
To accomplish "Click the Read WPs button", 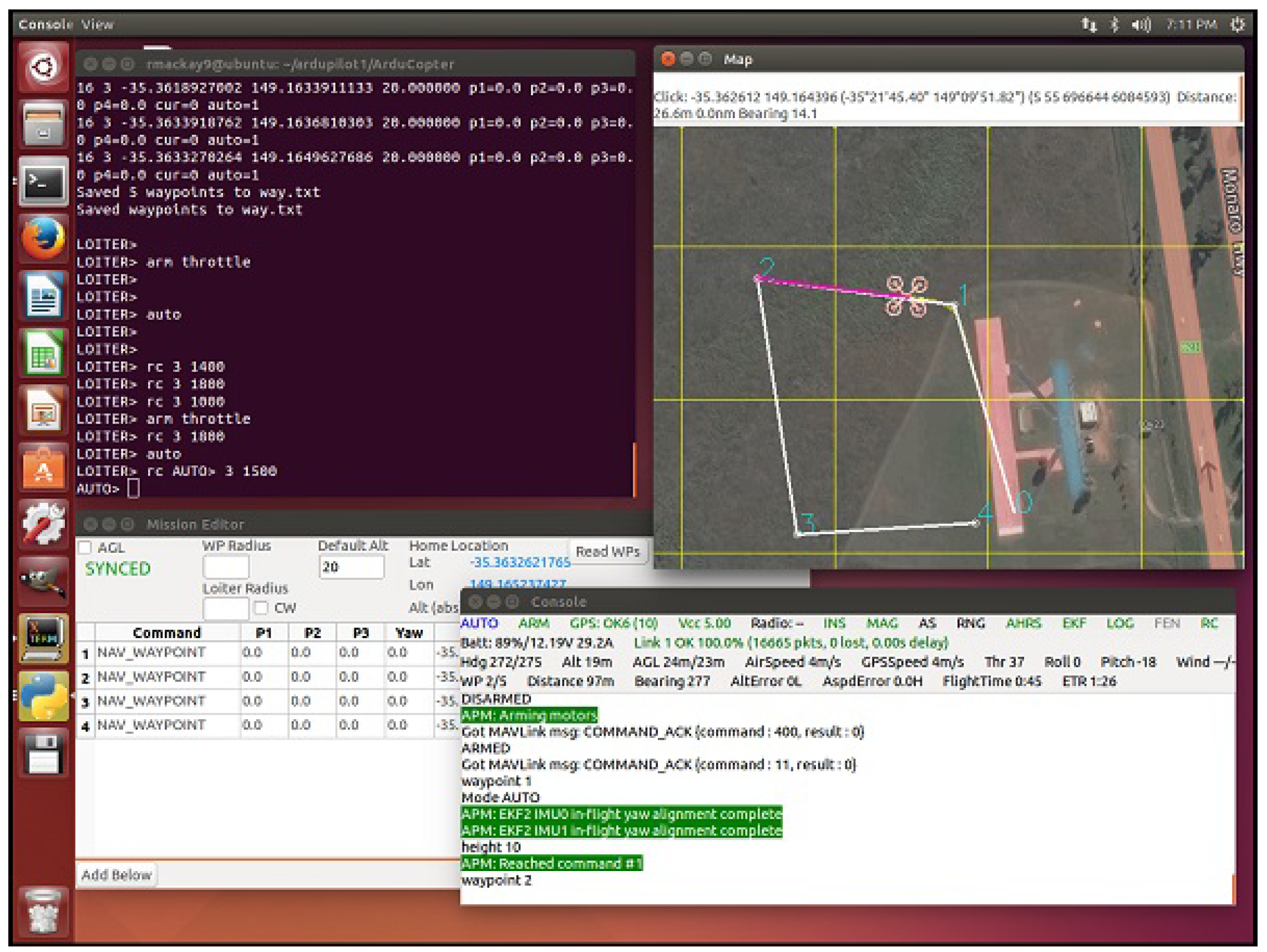I will point(607,551).
